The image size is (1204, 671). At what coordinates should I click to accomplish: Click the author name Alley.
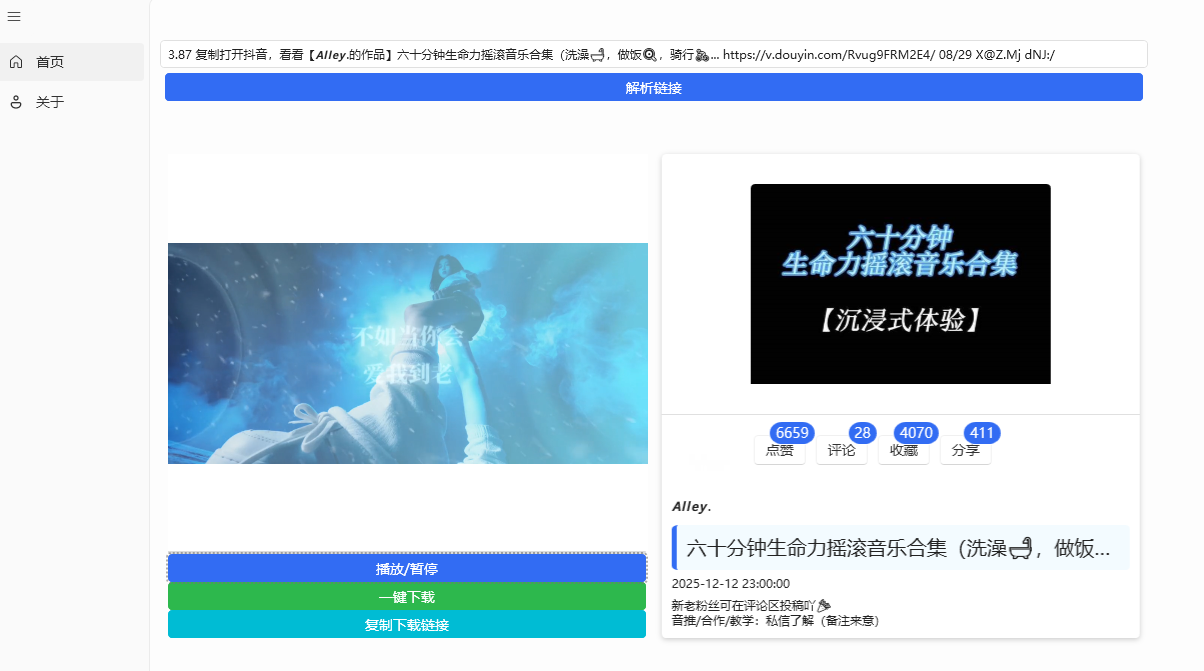(x=692, y=506)
